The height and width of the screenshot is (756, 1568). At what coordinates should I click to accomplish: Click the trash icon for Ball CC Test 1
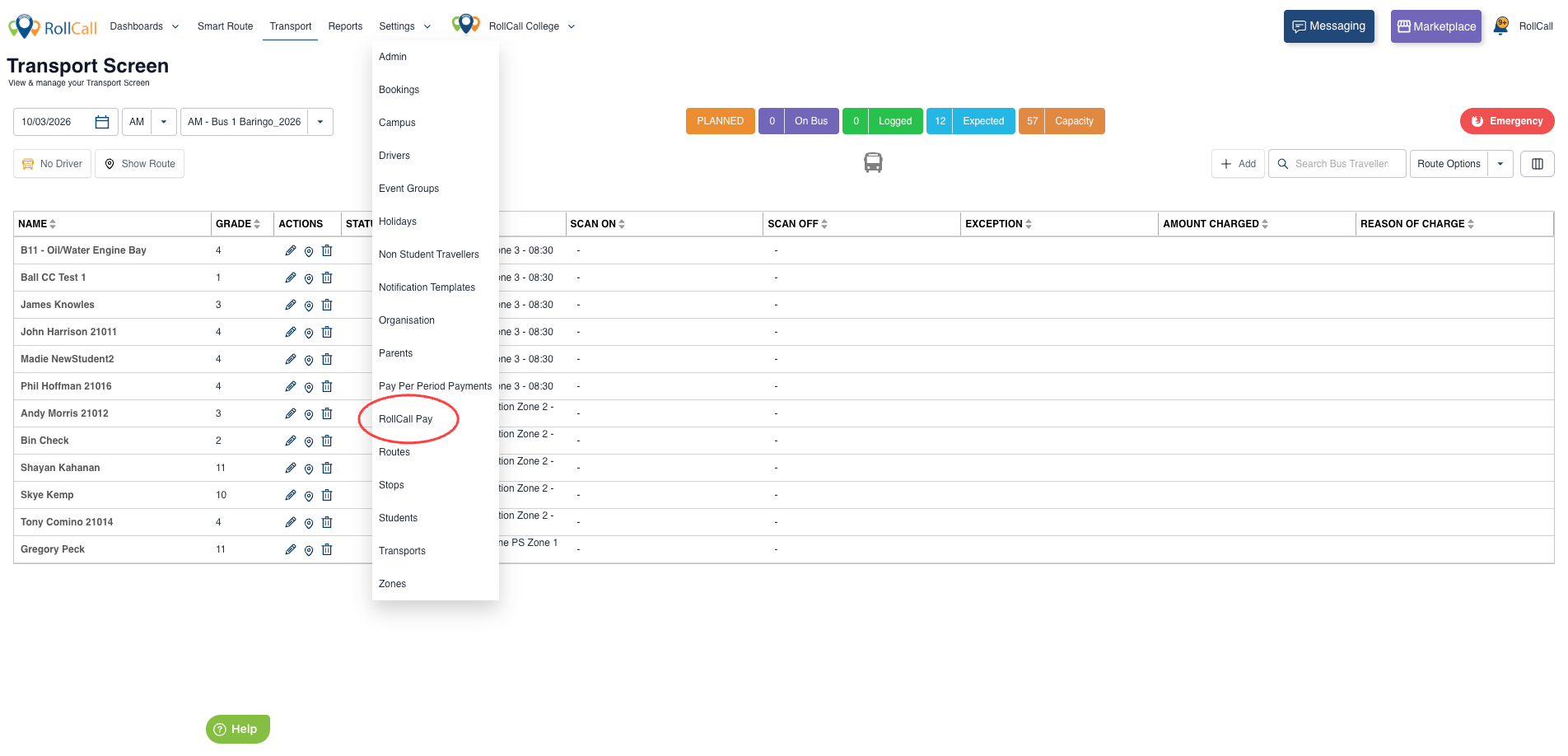[327, 278]
